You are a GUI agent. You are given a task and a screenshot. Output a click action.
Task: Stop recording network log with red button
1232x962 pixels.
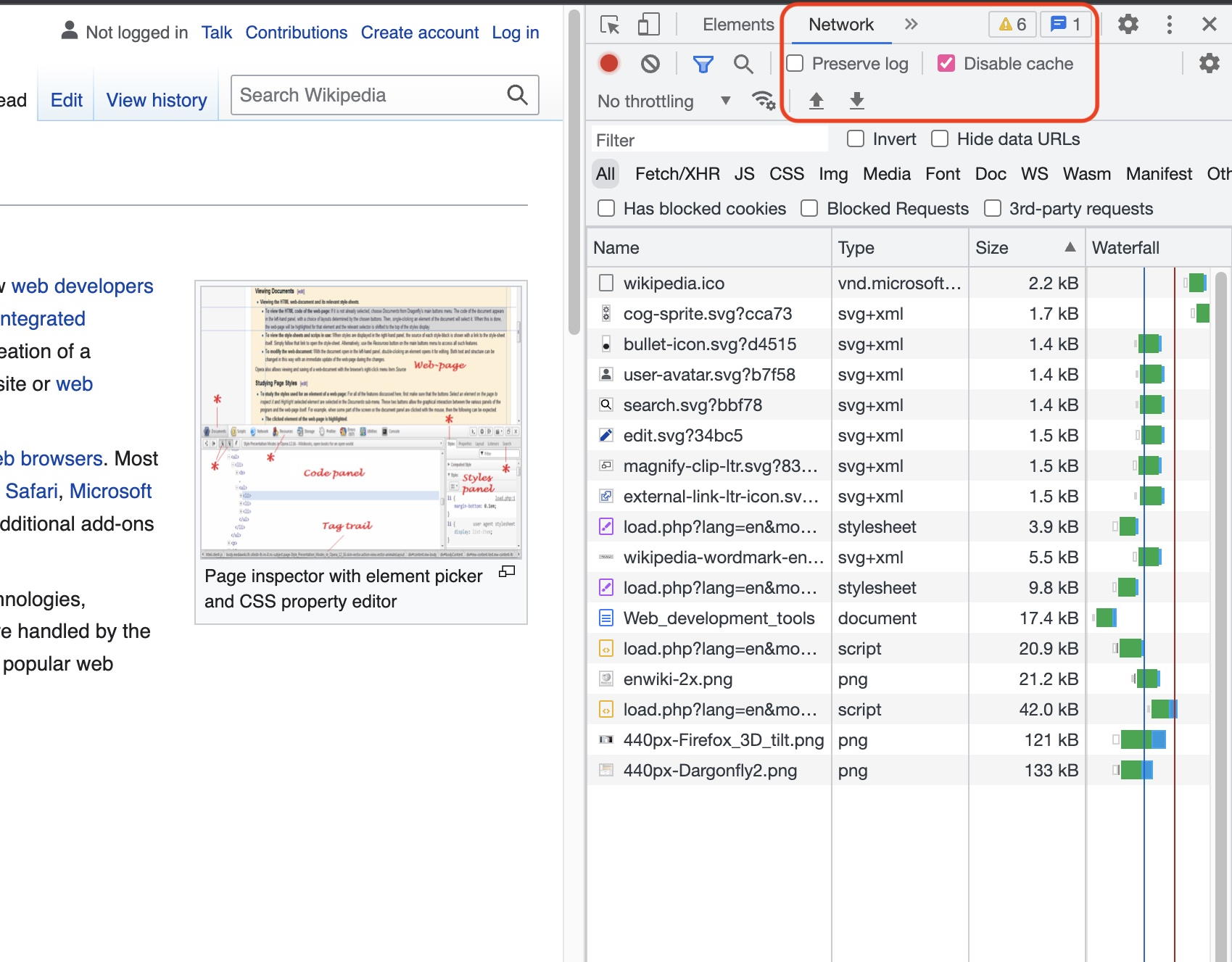[609, 64]
